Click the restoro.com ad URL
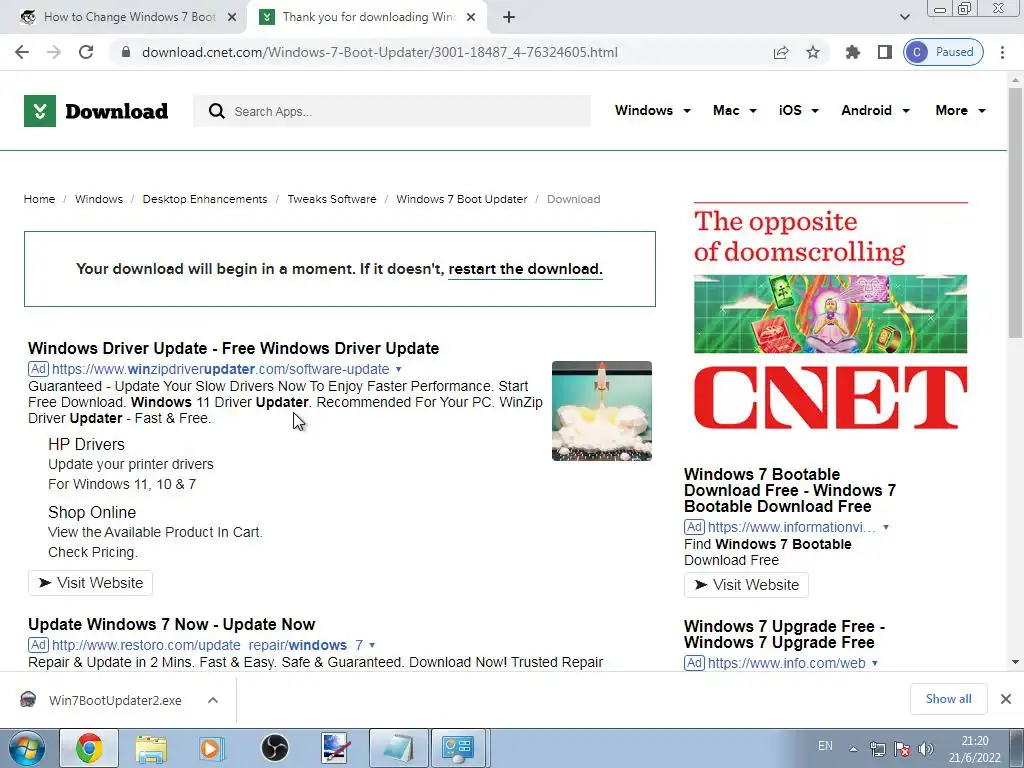 (207, 645)
